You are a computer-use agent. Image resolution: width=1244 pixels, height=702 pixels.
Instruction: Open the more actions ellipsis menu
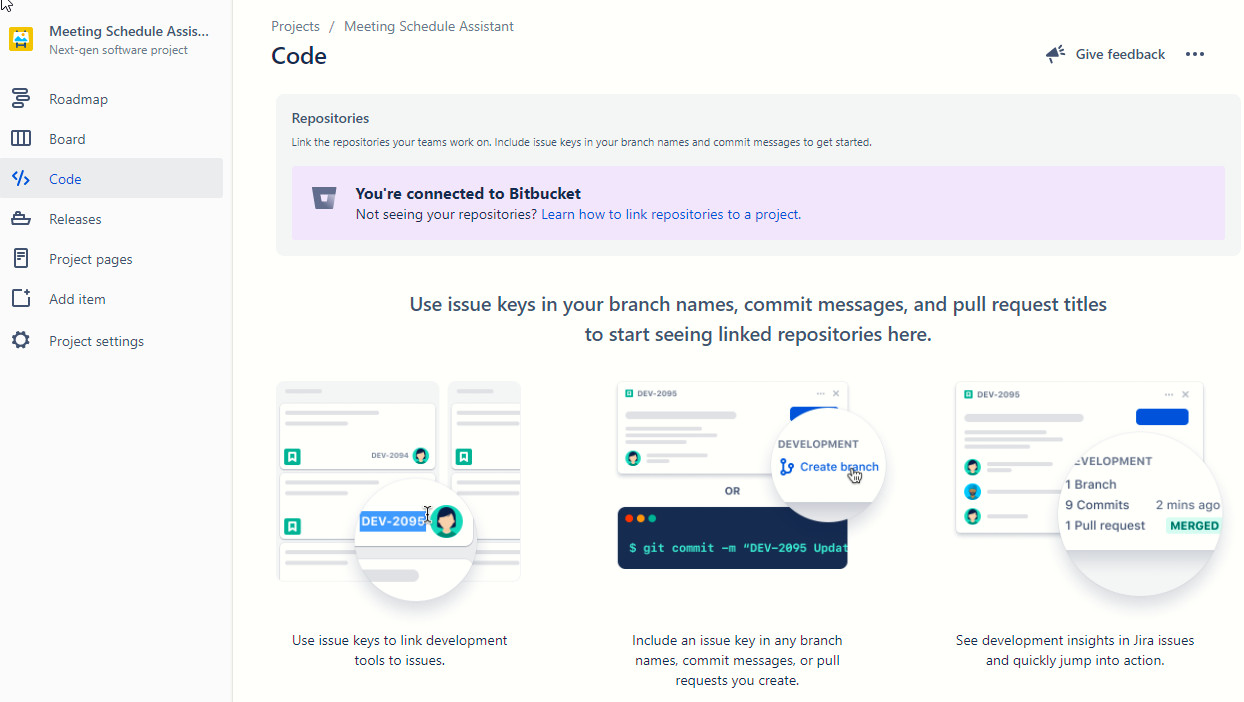click(1195, 54)
